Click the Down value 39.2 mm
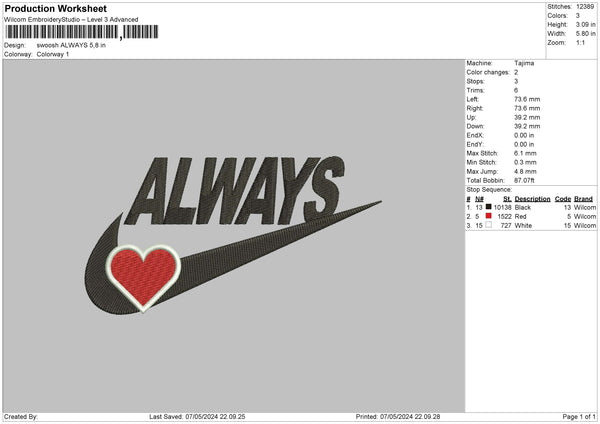 (x=527, y=126)
